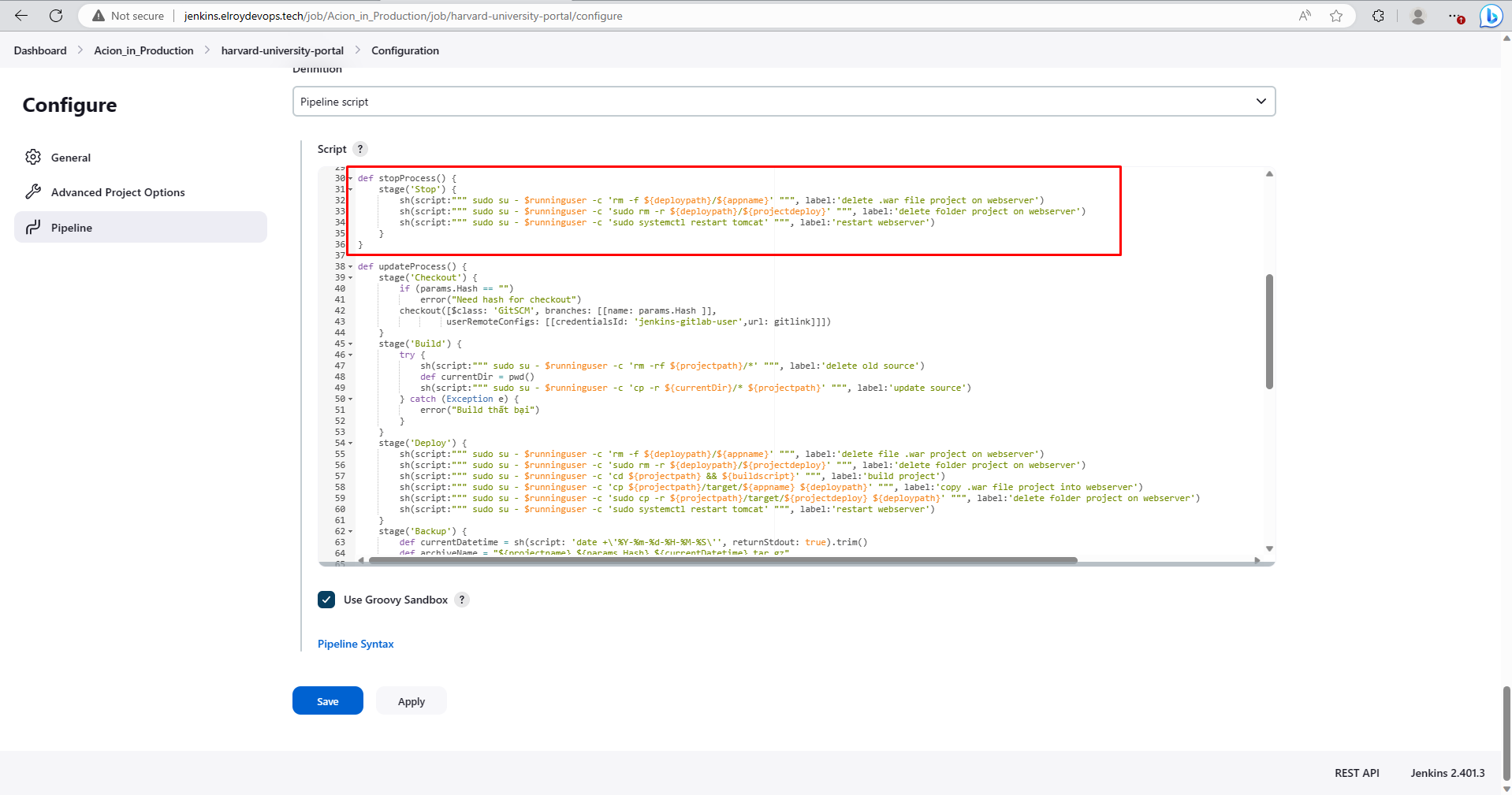Go to Dashboard breadcrumb

(x=40, y=50)
